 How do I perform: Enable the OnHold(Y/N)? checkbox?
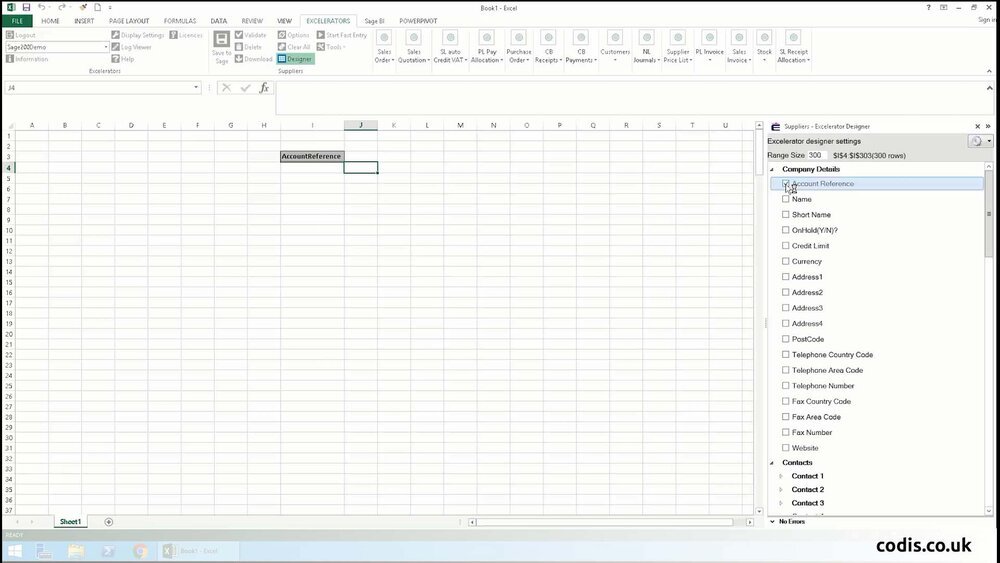click(x=786, y=230)
